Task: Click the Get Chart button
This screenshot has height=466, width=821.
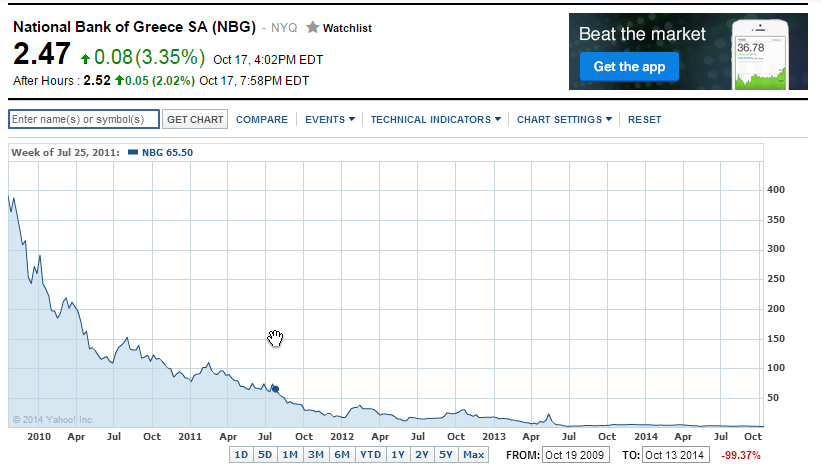Action: pos(195,119)
